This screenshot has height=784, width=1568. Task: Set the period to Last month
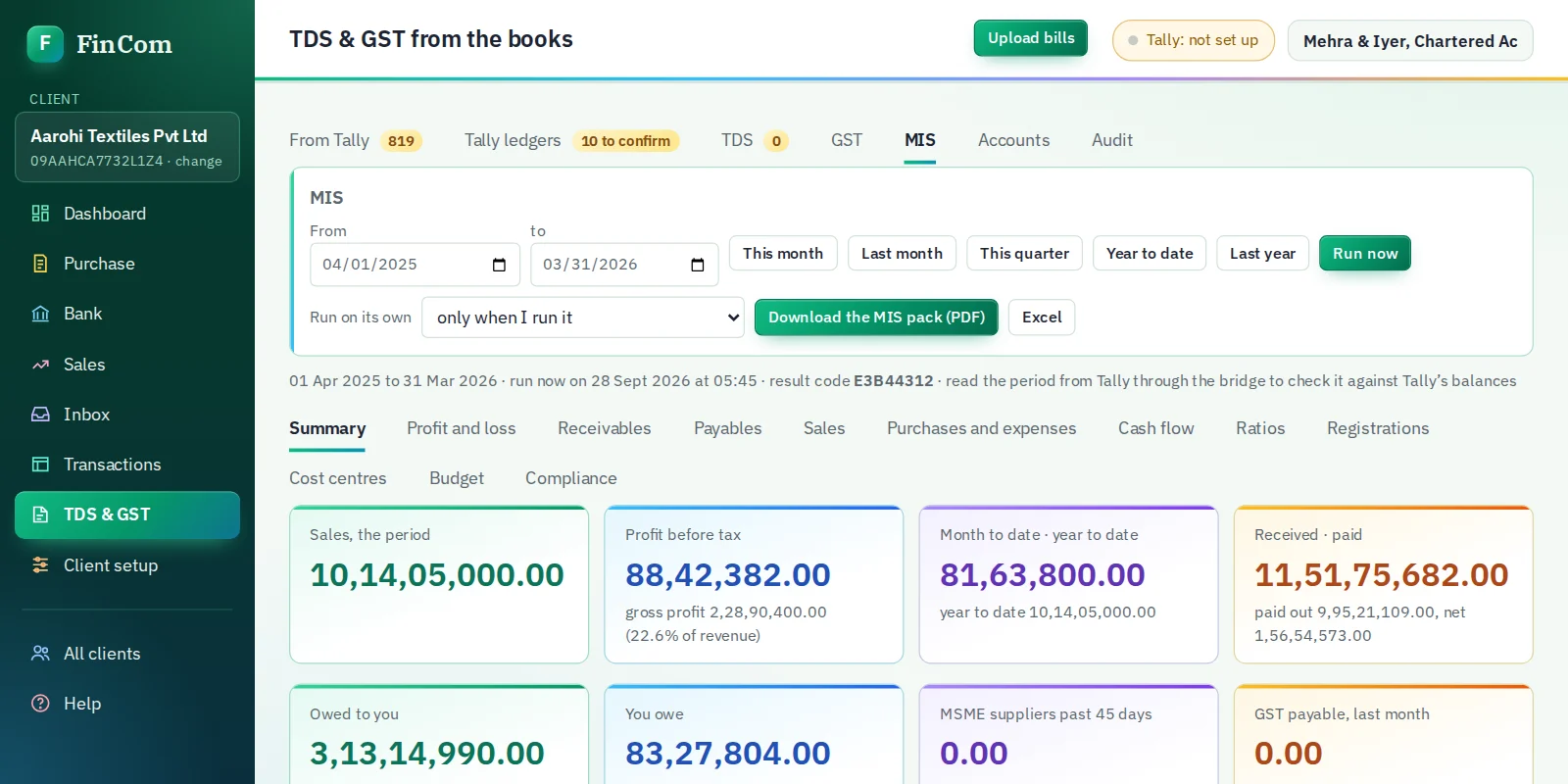point(902,253)
